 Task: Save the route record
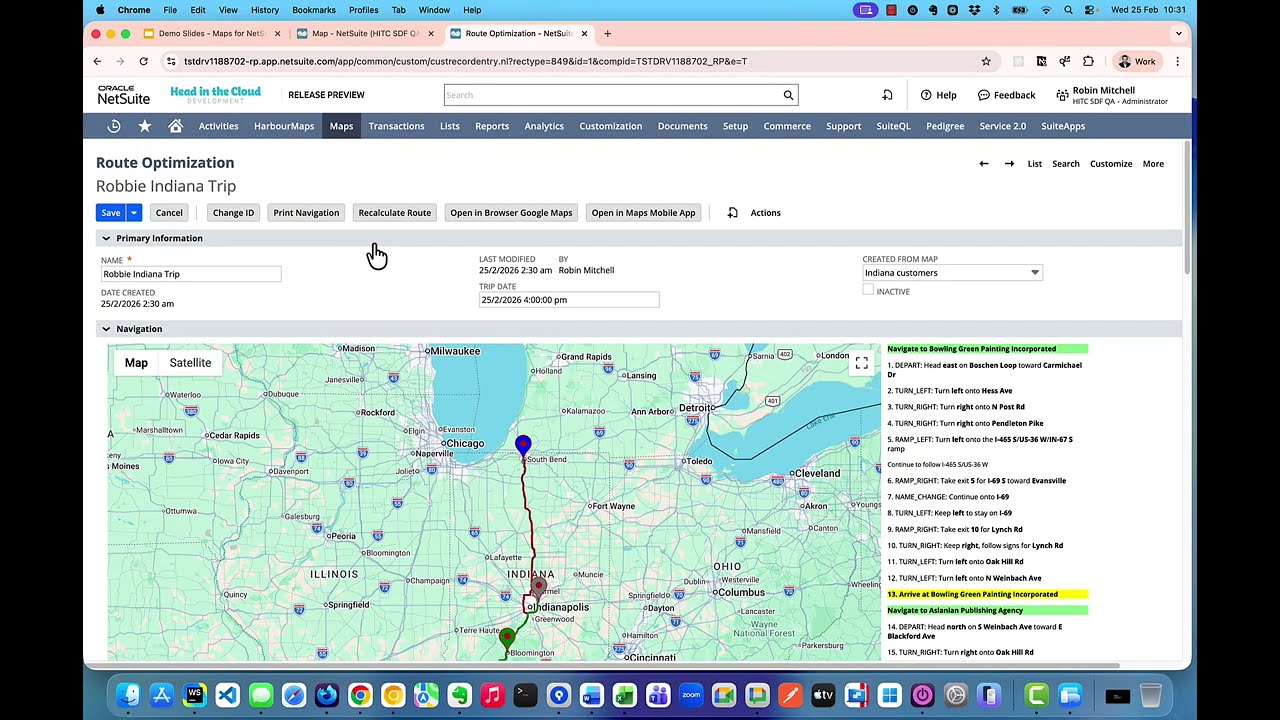[x=111, y=212]
